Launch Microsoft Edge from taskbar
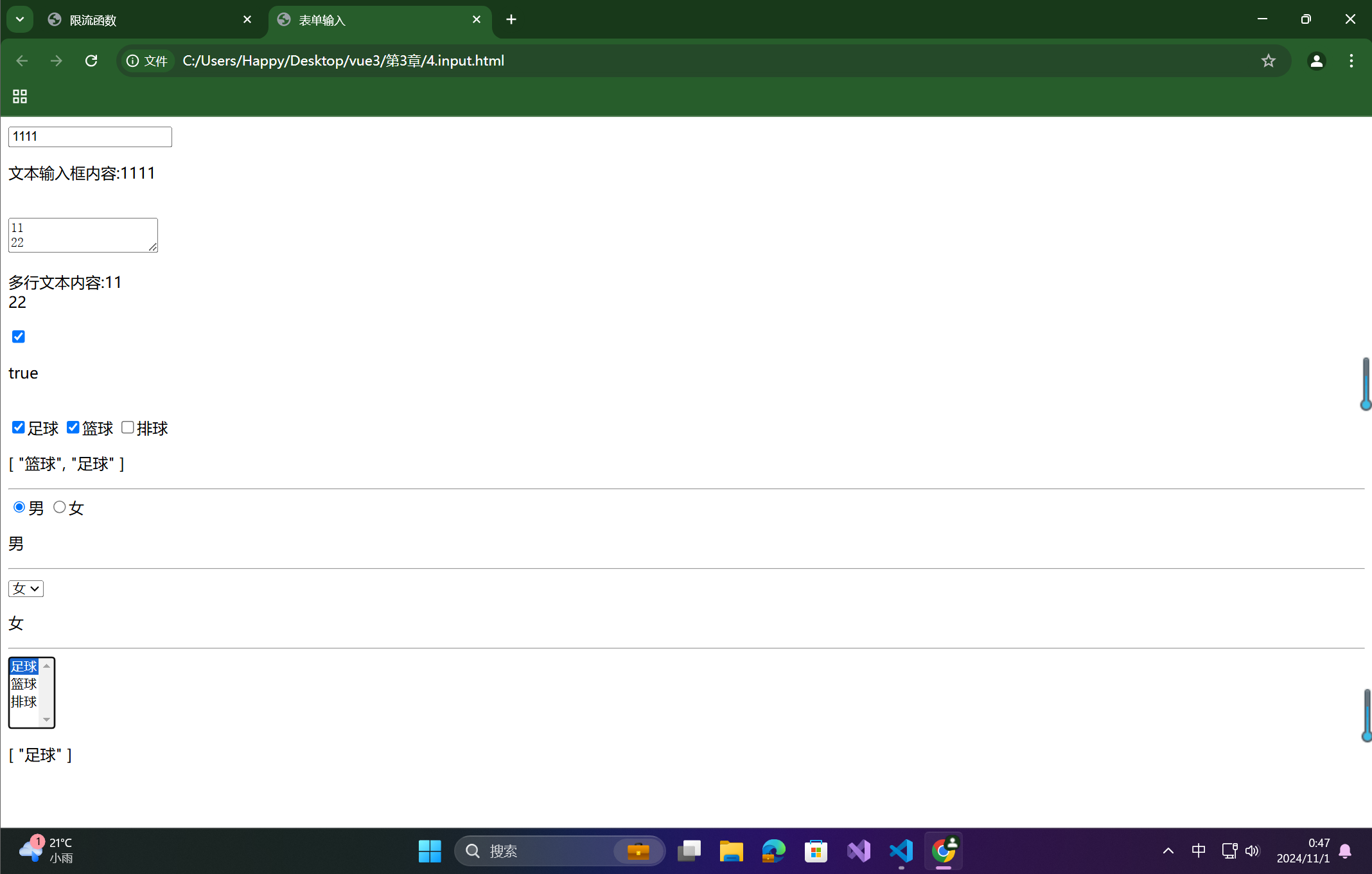This screenshot has height=874, width=1372. click(773, 851)
